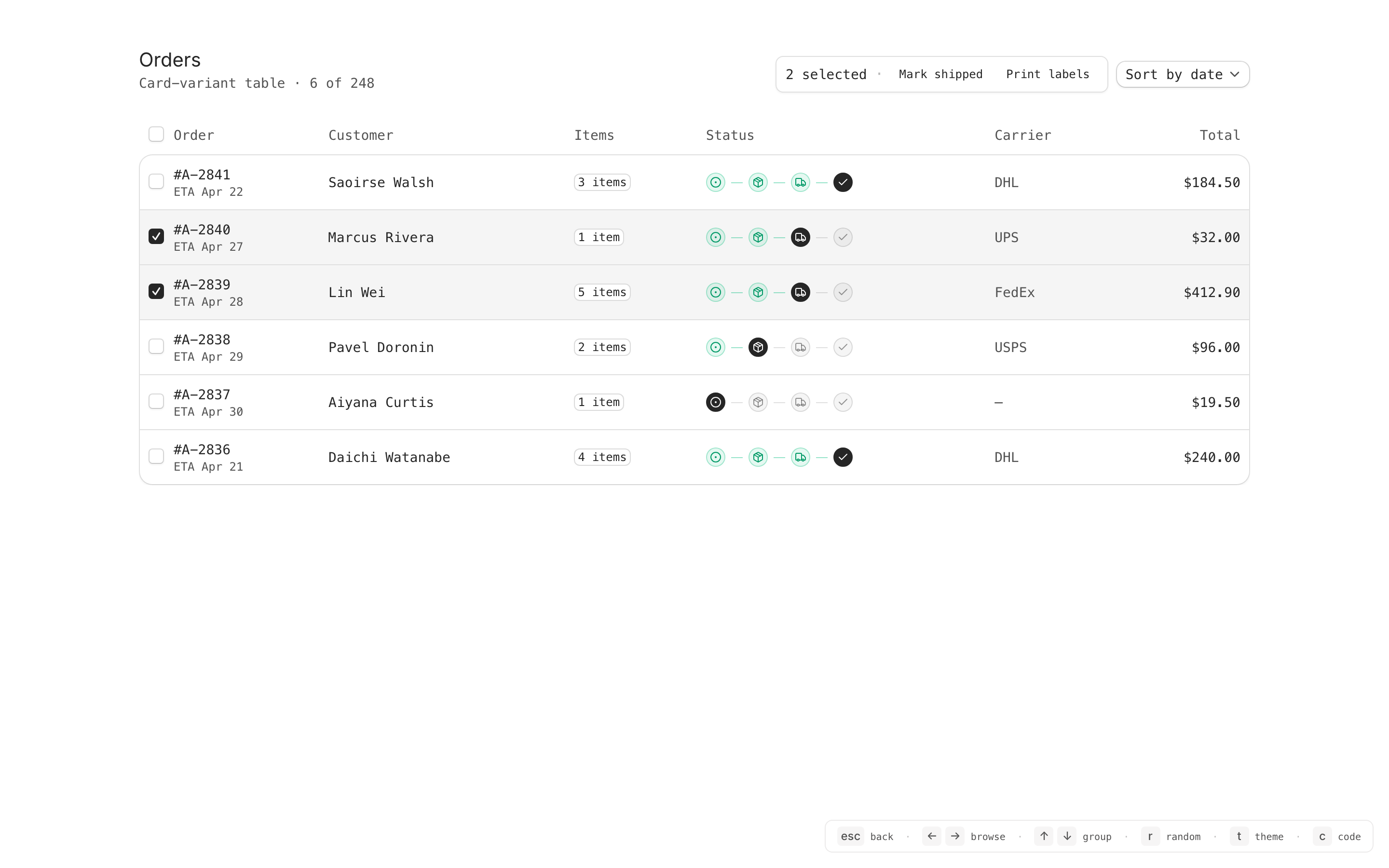
Task: Click Mark shipped button
Action: pos(940,75)
